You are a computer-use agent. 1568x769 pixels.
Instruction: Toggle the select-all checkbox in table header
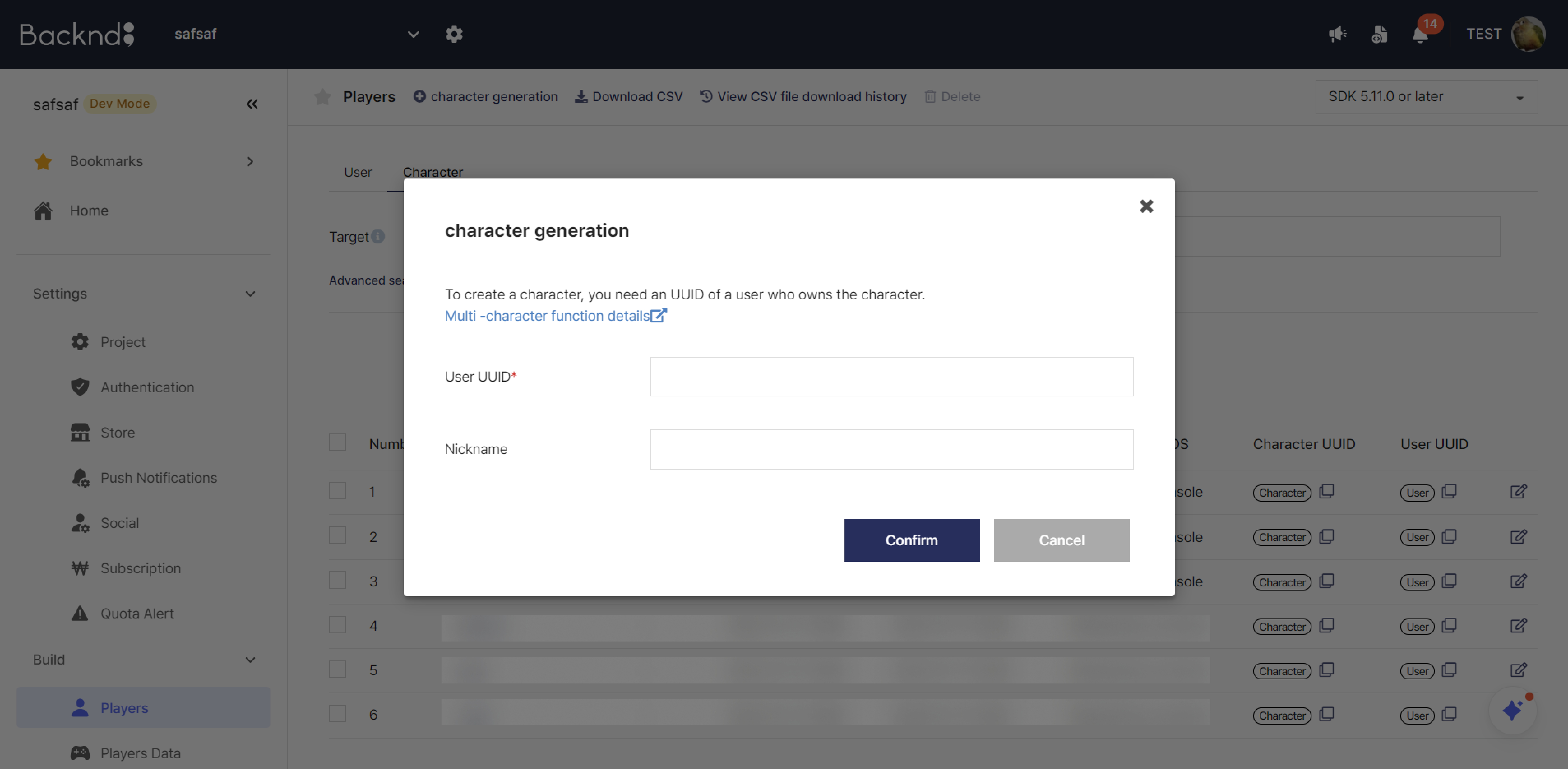pyautogui.click(x=337, y=442)
